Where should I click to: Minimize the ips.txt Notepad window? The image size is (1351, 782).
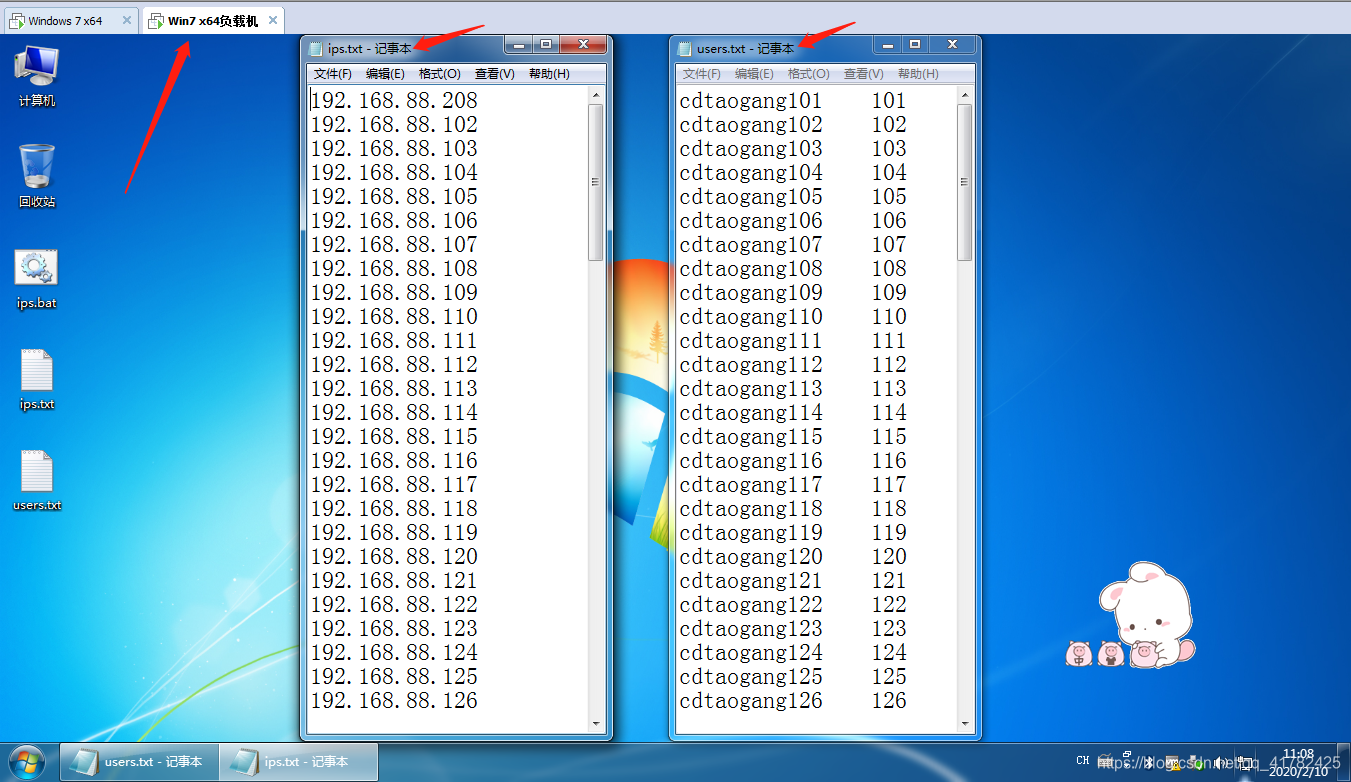pos(517,44)
